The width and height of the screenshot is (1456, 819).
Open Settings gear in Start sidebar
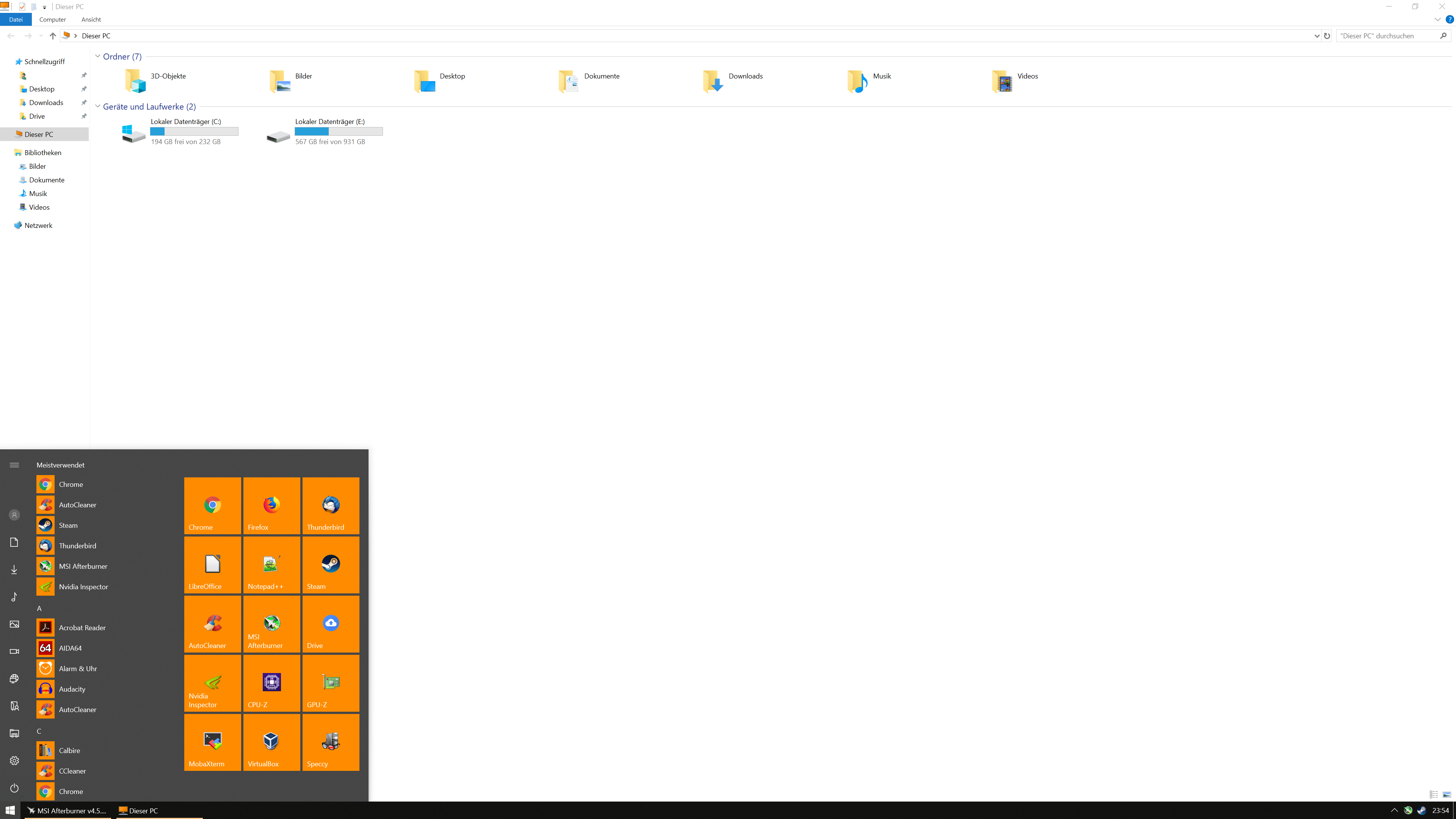click(x=14, y=761)
